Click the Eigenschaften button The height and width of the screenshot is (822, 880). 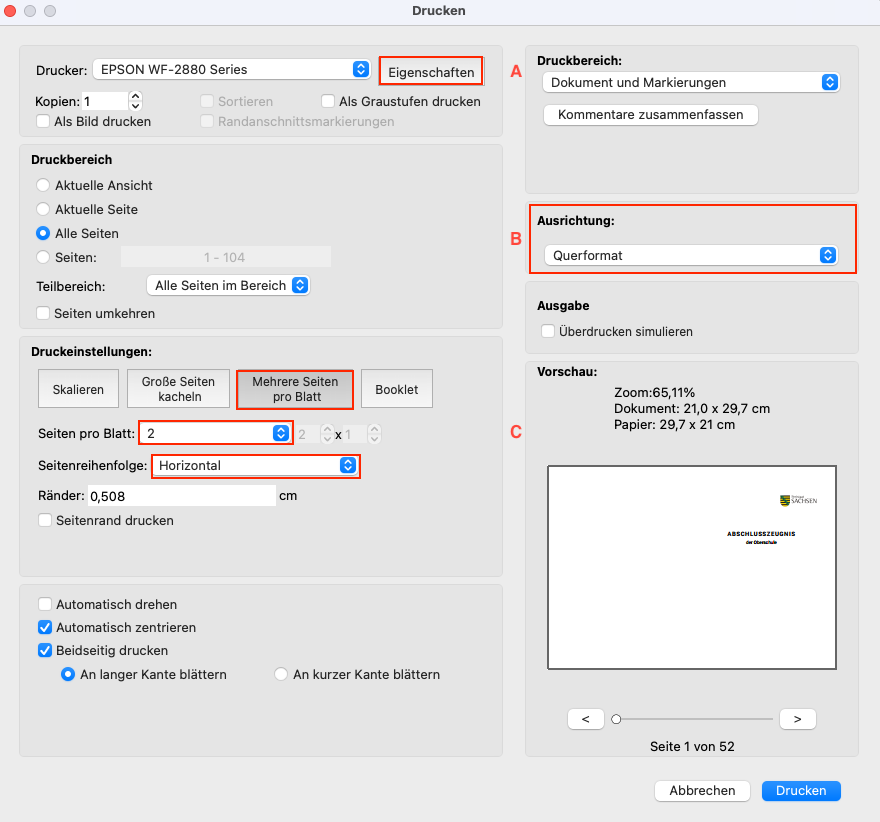tap(430, 72)
